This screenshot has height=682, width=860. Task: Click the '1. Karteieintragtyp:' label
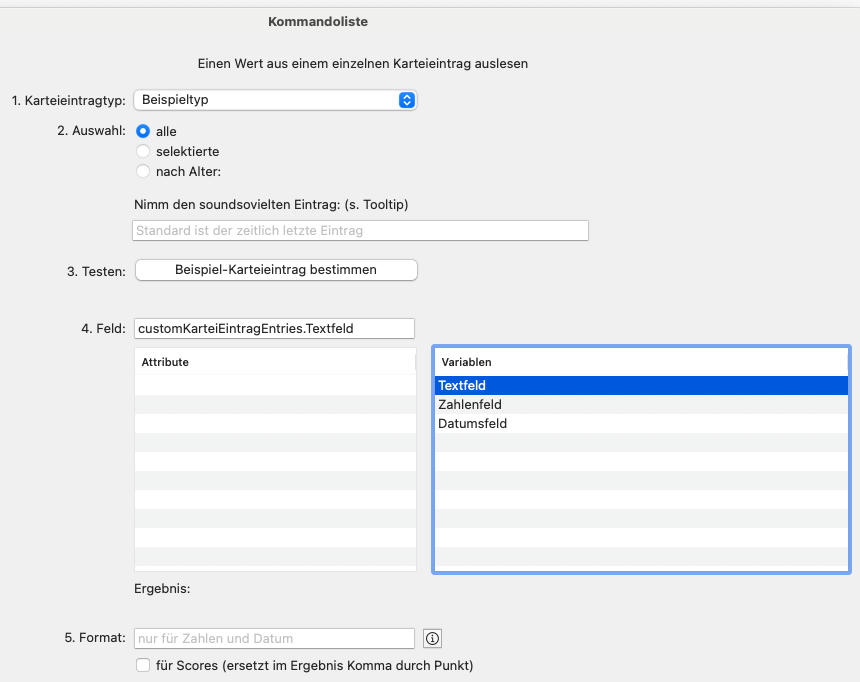pyautogui.click(x=67, y=100)
